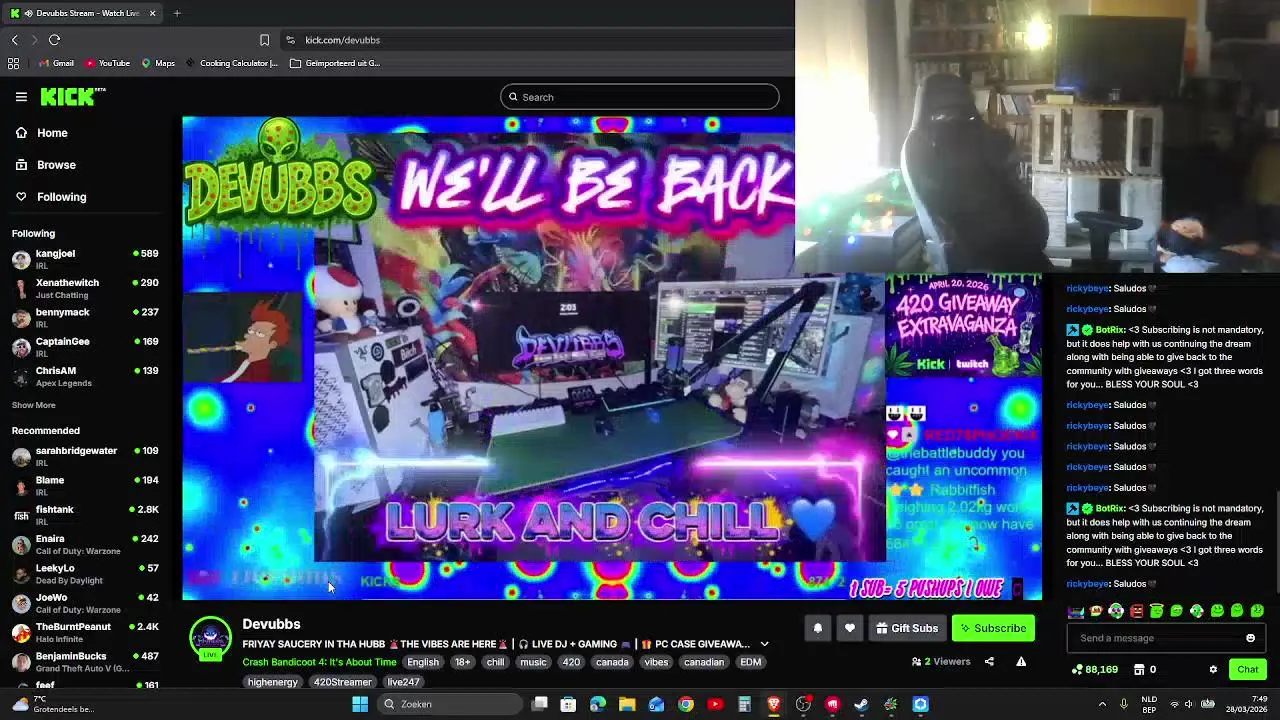
Task: Open a new browser tab
Action: point(177,13)
